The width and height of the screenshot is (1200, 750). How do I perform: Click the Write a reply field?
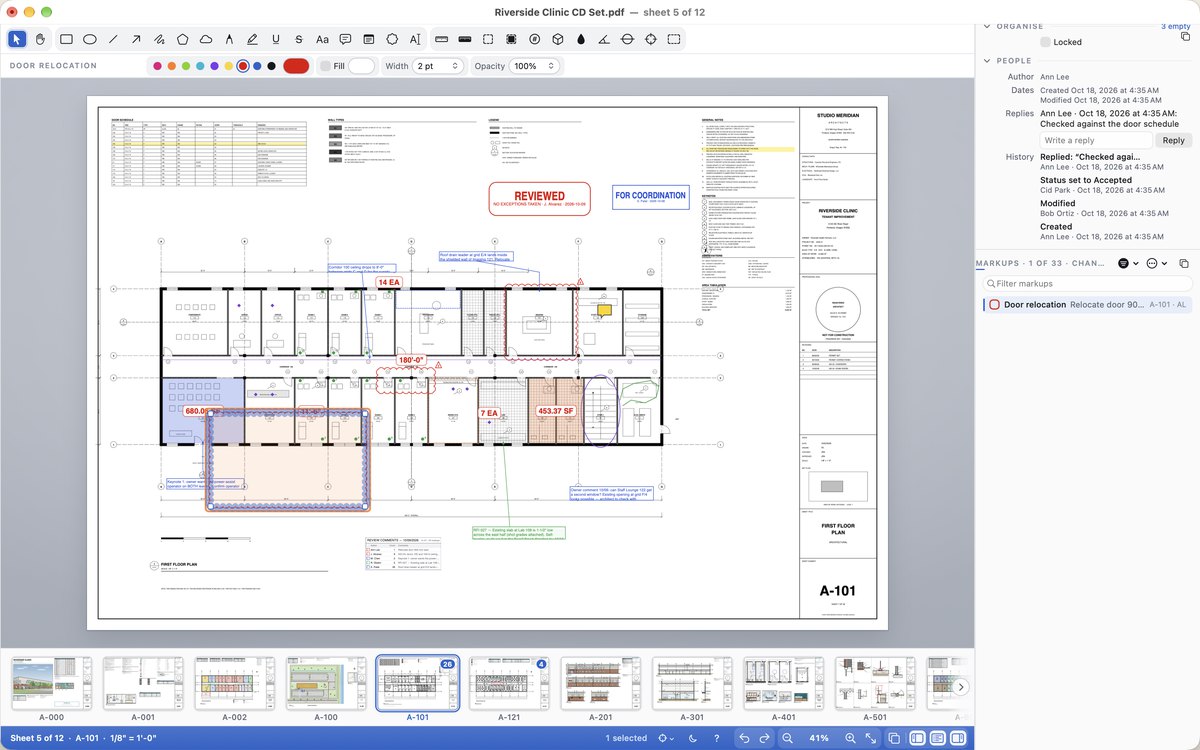coord(1096,141)
